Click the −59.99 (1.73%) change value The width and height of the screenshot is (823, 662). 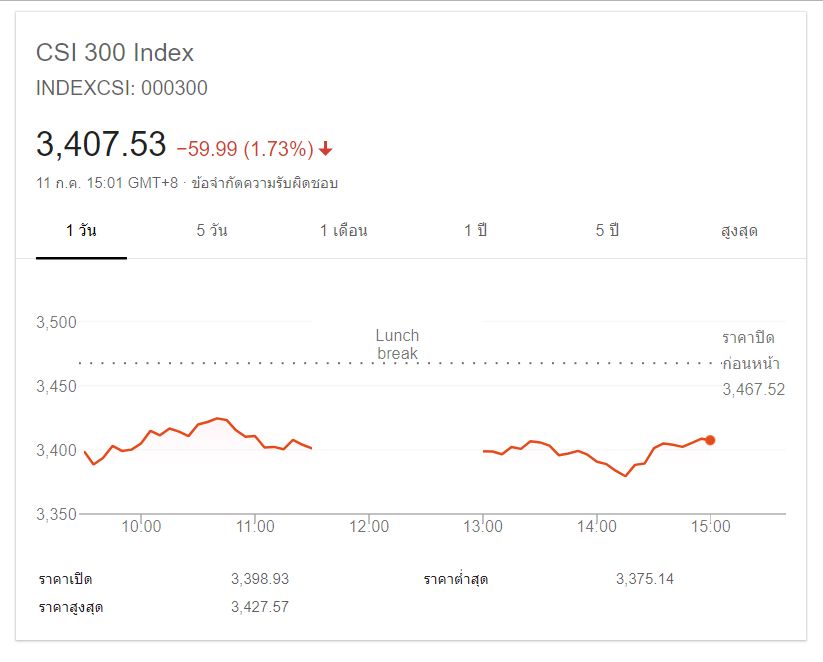(245, 149)
